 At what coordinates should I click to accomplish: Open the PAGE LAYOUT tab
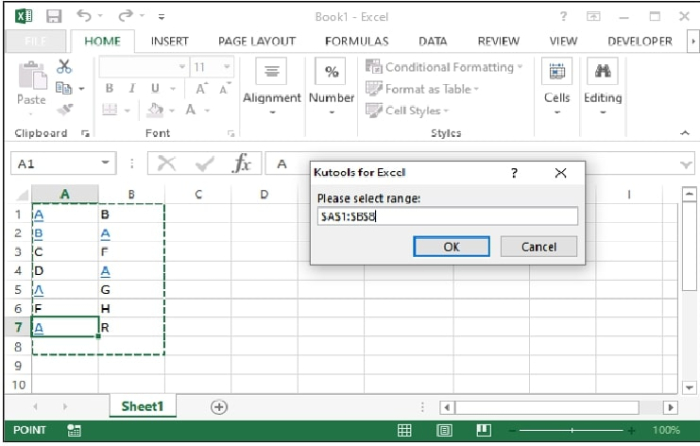(257, 41)
